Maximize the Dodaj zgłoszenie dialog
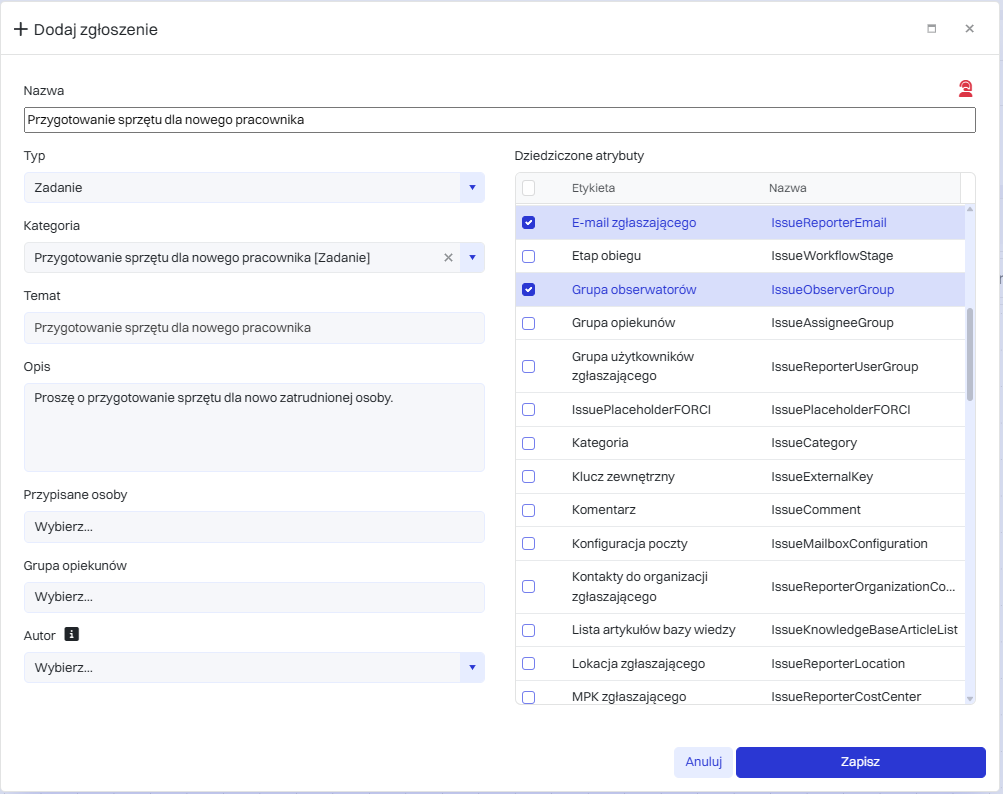This screenshot has height=794, width=1003. [x=931, y=29]
